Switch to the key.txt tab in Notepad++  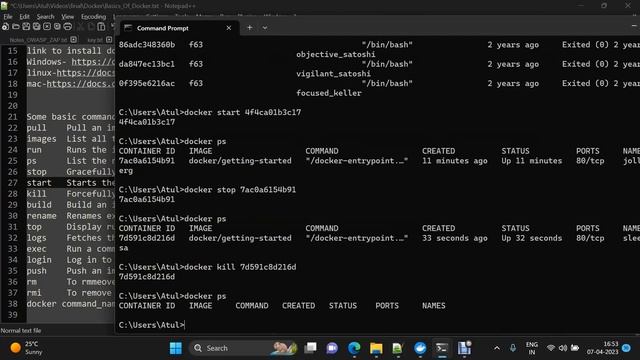pyautogui.click(x=95, y=40)
